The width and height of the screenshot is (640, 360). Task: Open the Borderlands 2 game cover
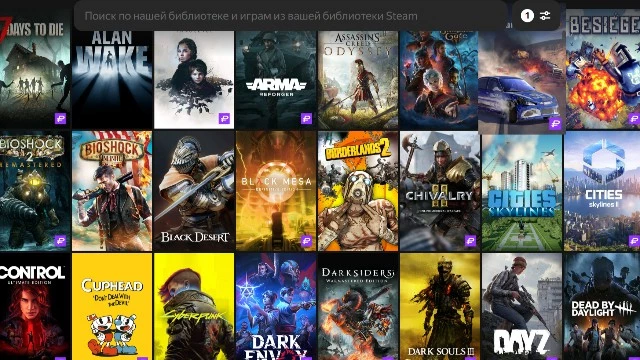(358, 191)
